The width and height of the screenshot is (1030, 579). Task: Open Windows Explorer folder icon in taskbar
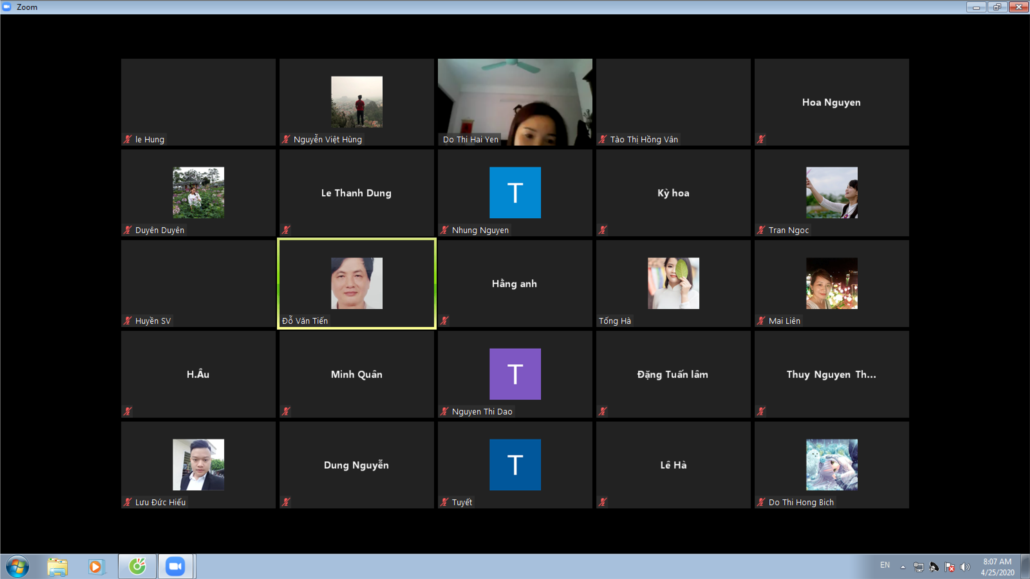57,566
